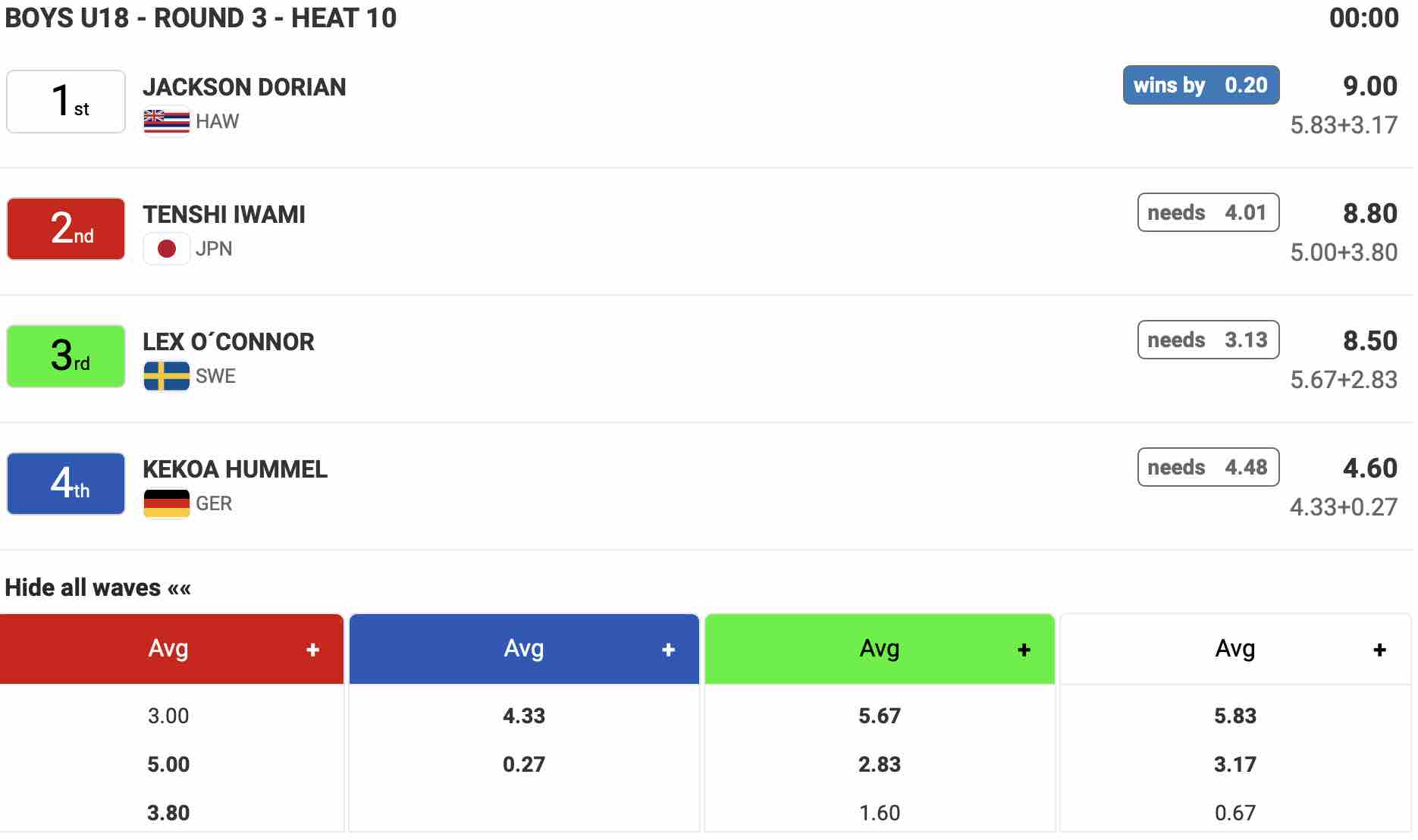This screenshot has width=1418, height=840.
Task: Click the Germany flag icon
Action: click(166, 503)
